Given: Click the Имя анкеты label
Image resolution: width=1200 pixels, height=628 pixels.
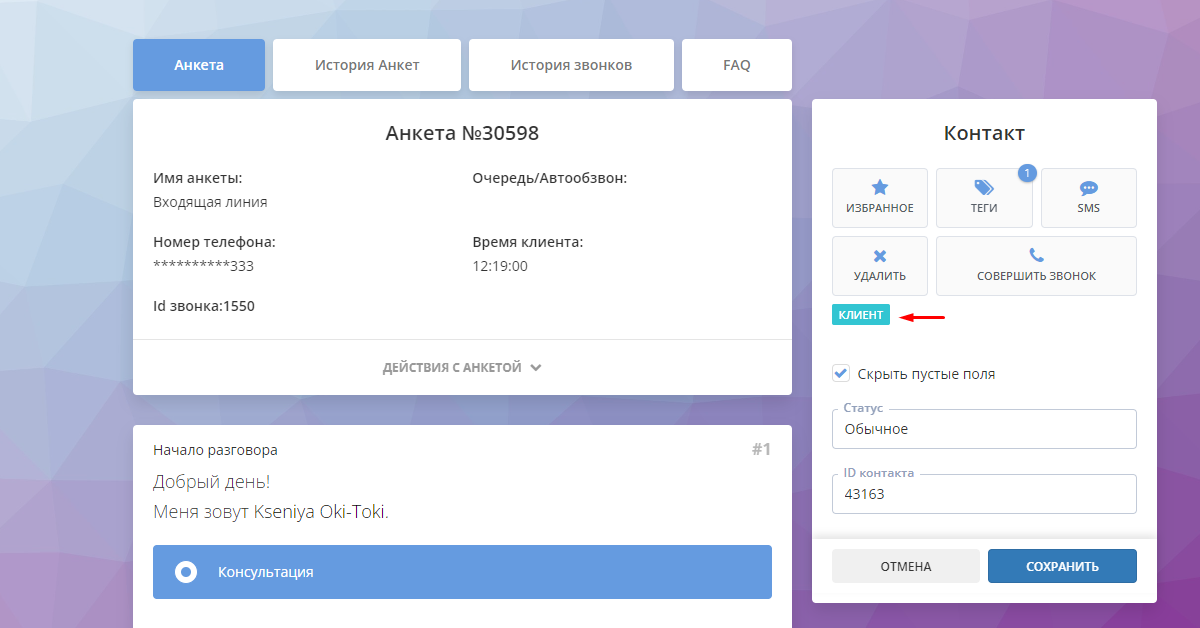Looking at the screenshot, I should pyautogui.click(x=198, y=178).
